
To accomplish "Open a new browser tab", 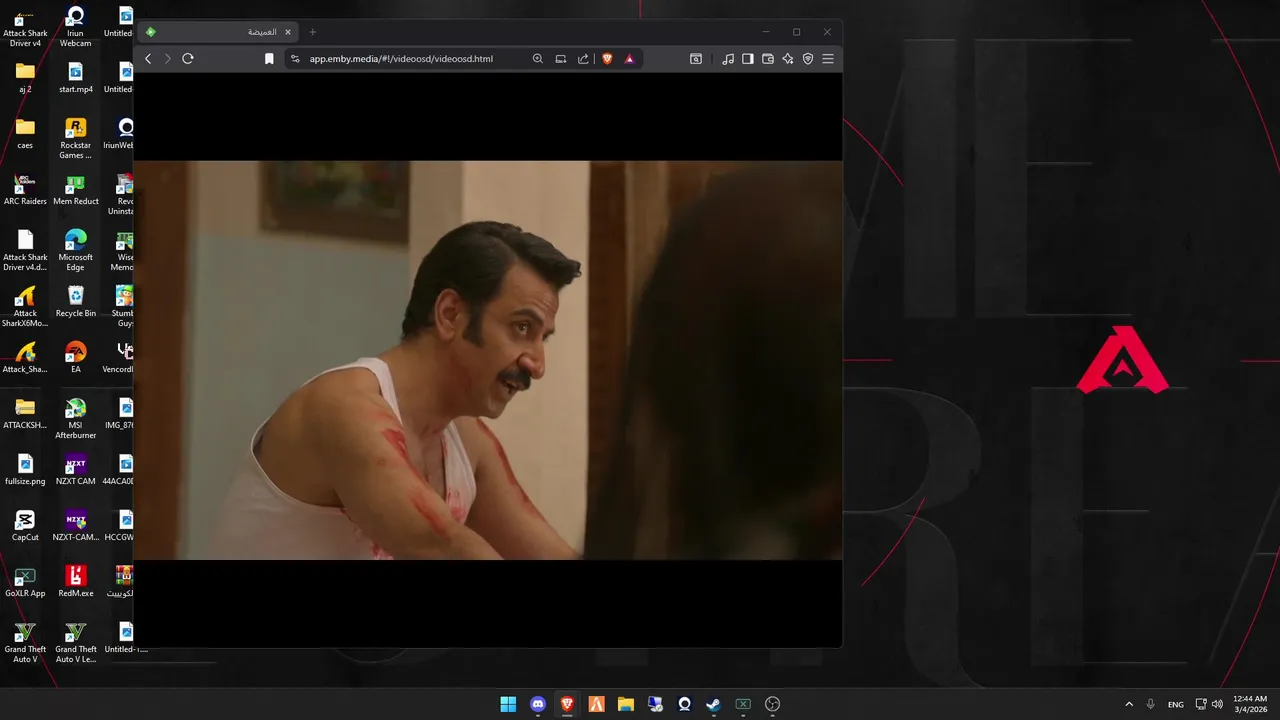I will [312, 32].
